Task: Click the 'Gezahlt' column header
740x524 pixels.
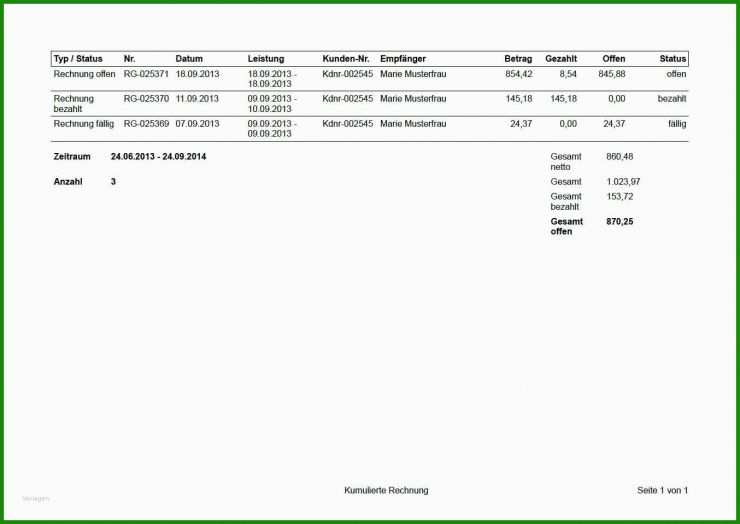Action: pyautogui.click(x=561, y=59)
